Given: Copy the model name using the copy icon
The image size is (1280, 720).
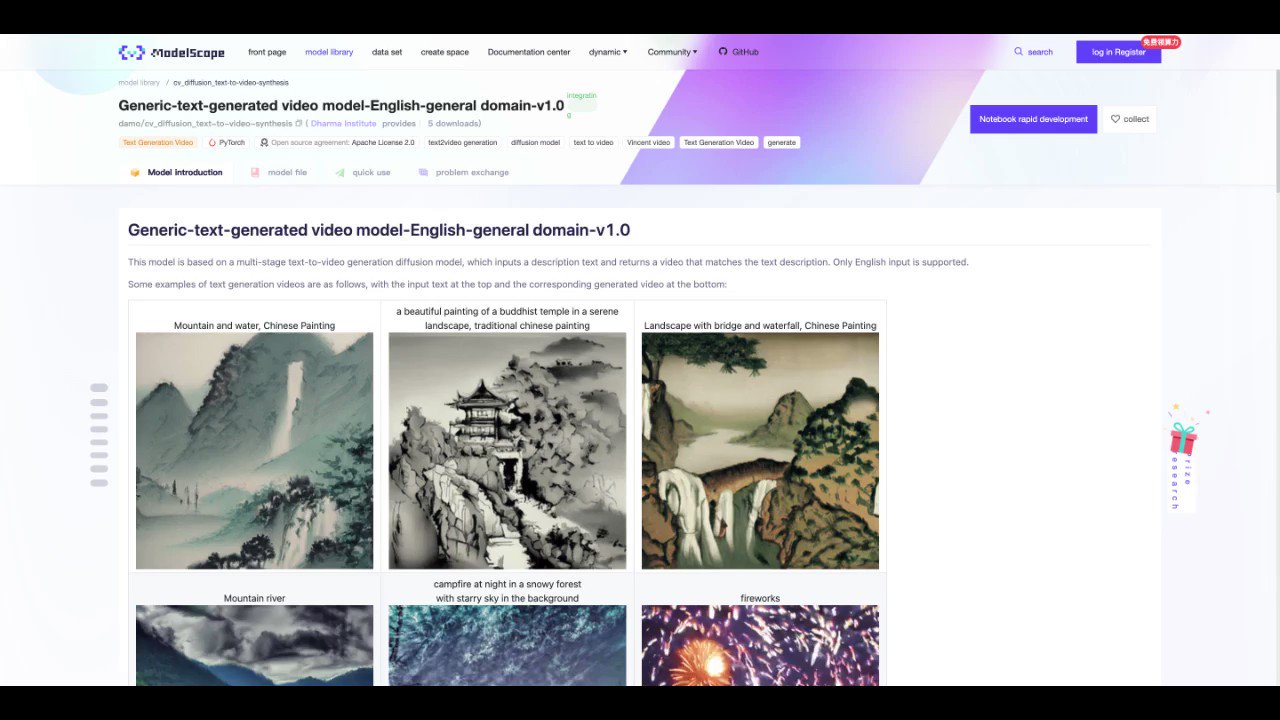Looking at the screenshot, I should point(299,123).
